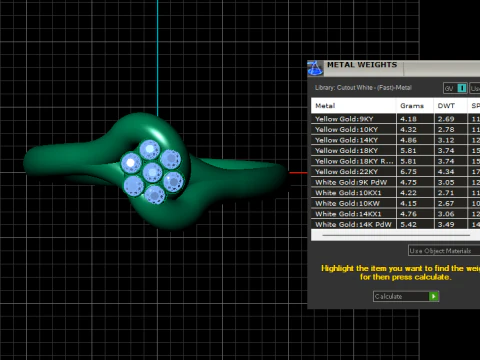The width and height of the screenshot is (480, 360).
Task: Toggle the GV cyan indicator switch
Action: click(x=462, y=88)
